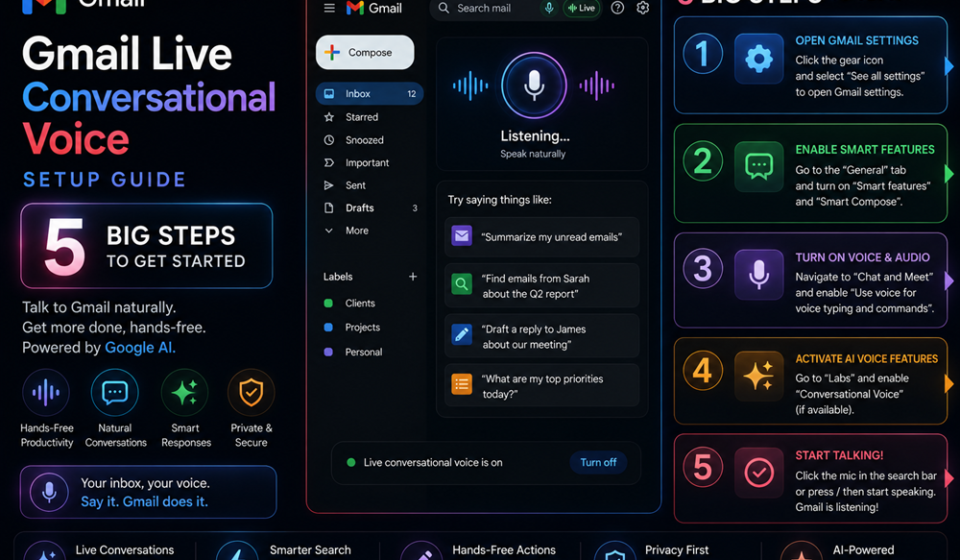Click the gear icon in step 1 card
This screenshot has height=560, width=960.
tap(759, 59)
